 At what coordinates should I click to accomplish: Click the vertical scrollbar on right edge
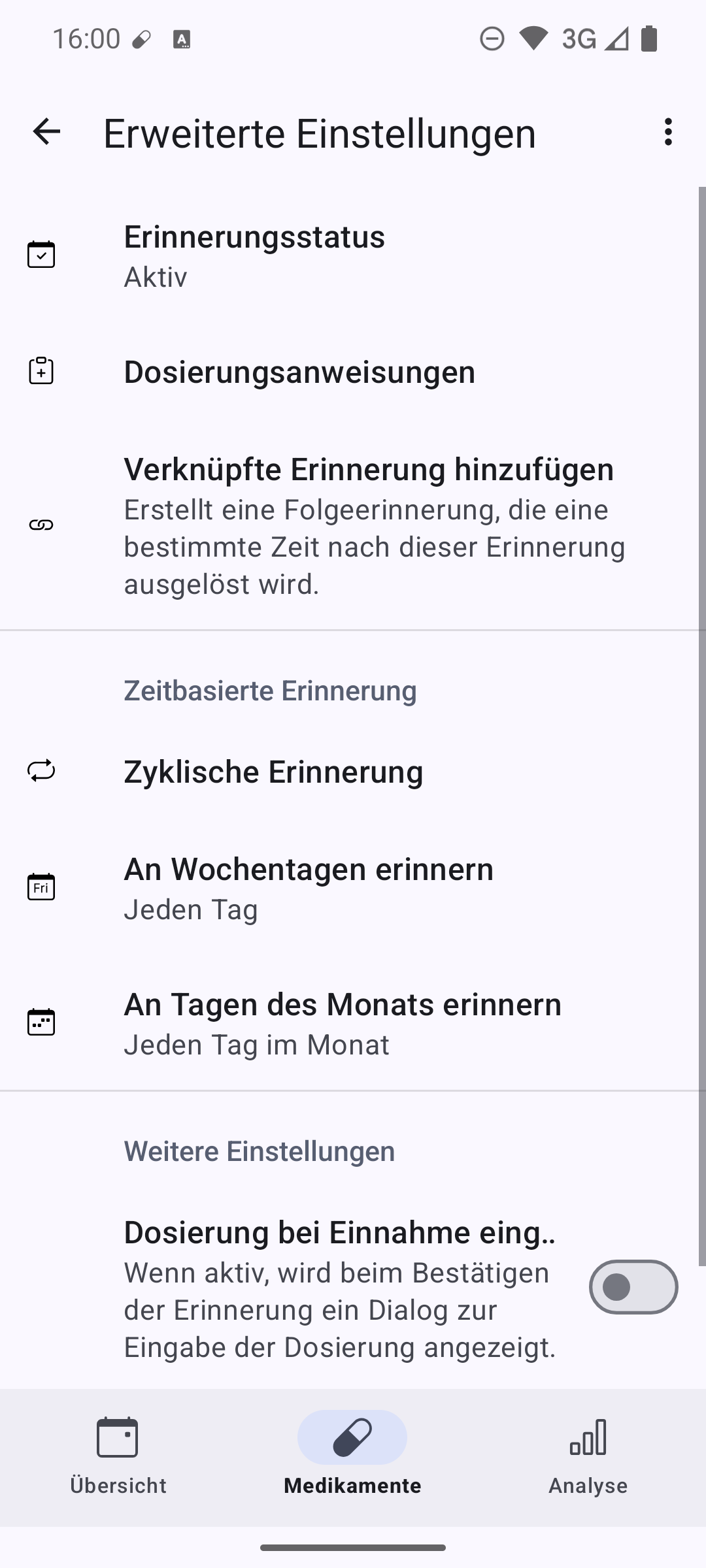[x=702, y=719]
